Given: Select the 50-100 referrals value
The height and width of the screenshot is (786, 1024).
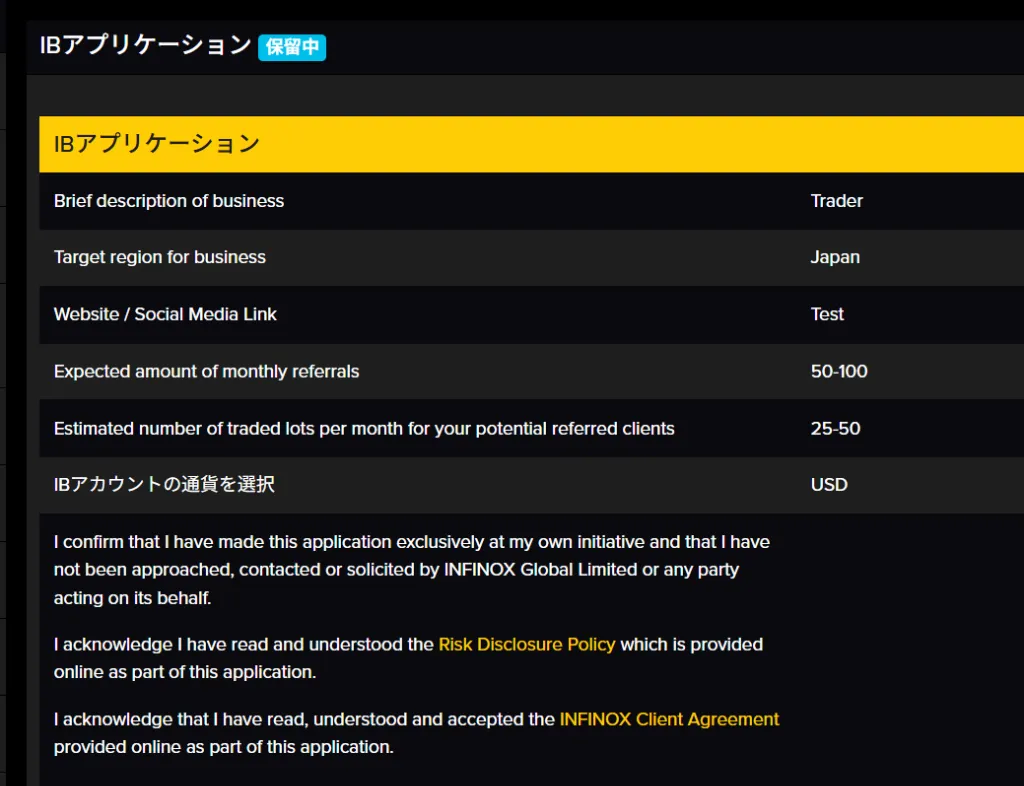Looking at the screenshot, I should (839, 371).
